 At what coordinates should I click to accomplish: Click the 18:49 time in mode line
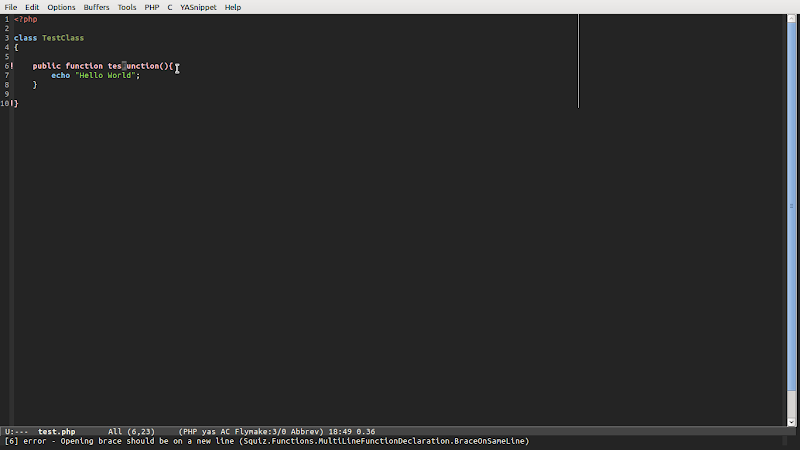click(x=340, y=432)
